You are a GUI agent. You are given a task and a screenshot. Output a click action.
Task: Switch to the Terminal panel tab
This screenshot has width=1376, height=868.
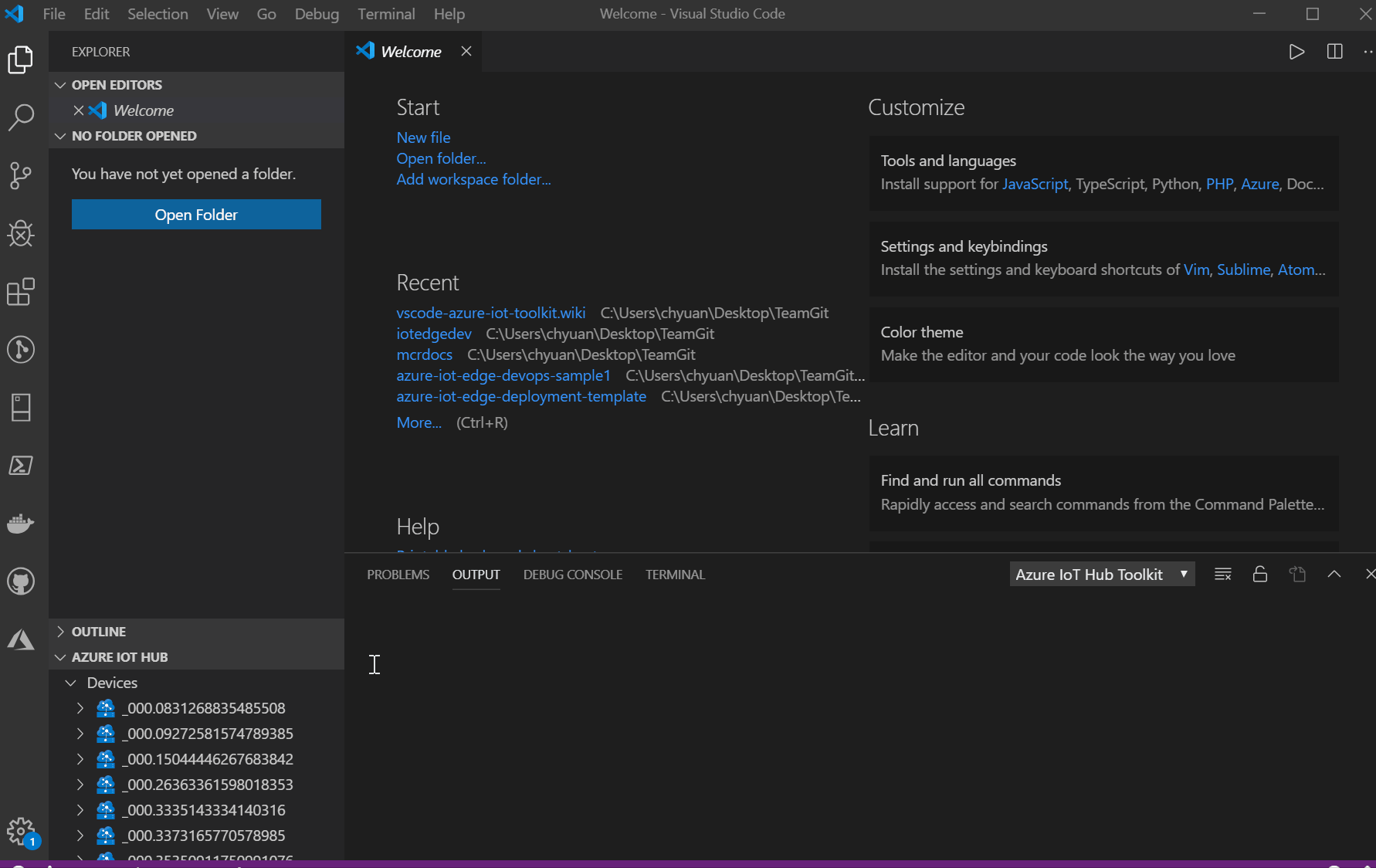point(675,575)
